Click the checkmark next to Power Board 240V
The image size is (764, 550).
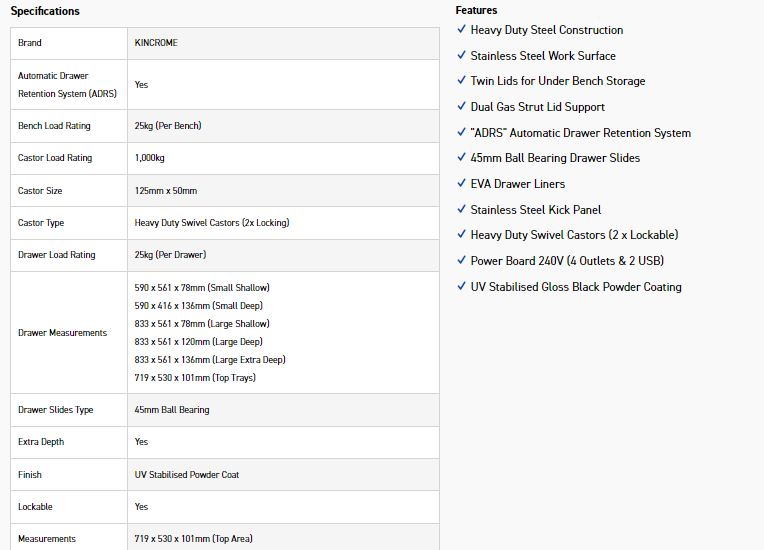(461, 261)
